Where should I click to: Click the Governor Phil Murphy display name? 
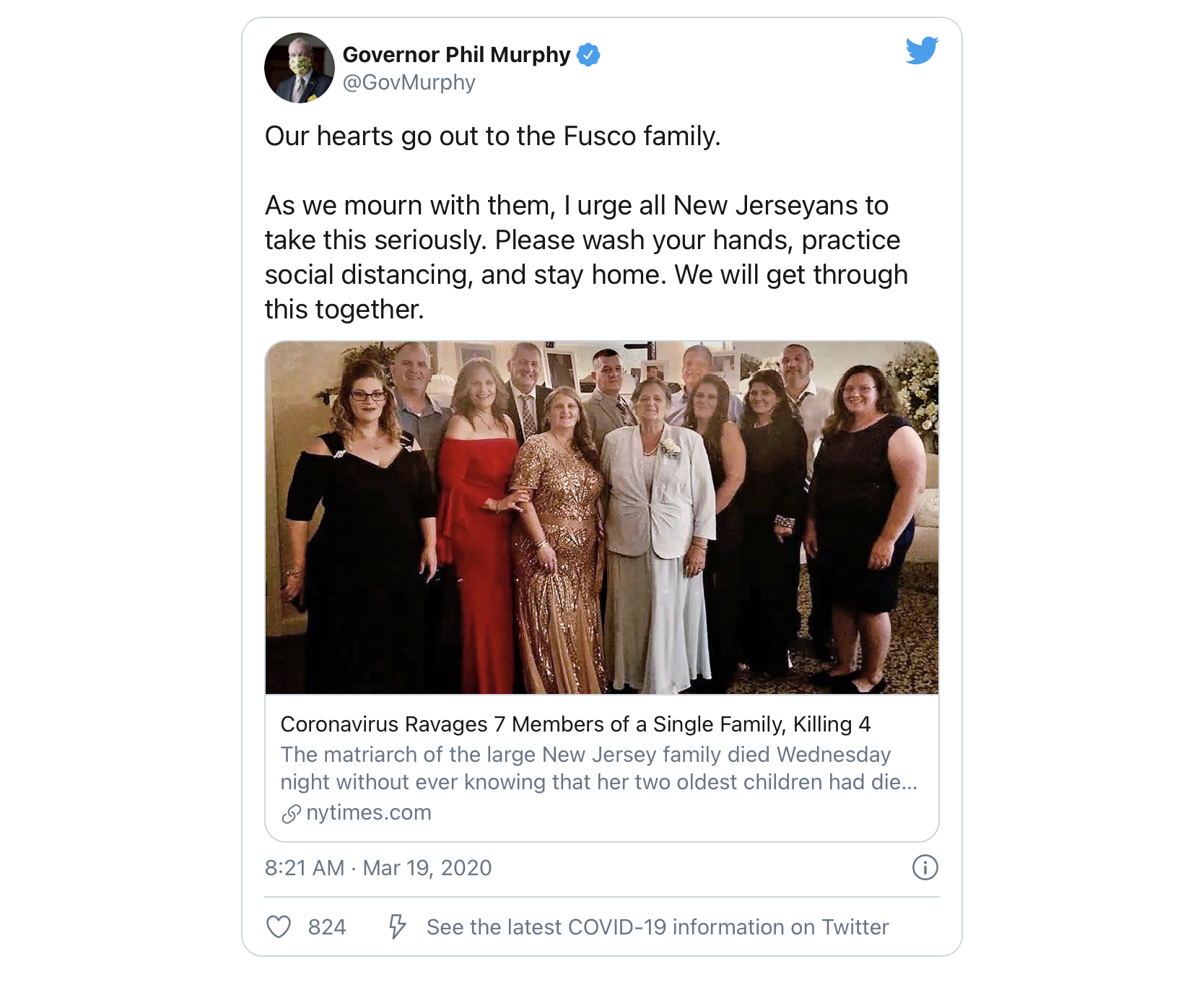456,55
